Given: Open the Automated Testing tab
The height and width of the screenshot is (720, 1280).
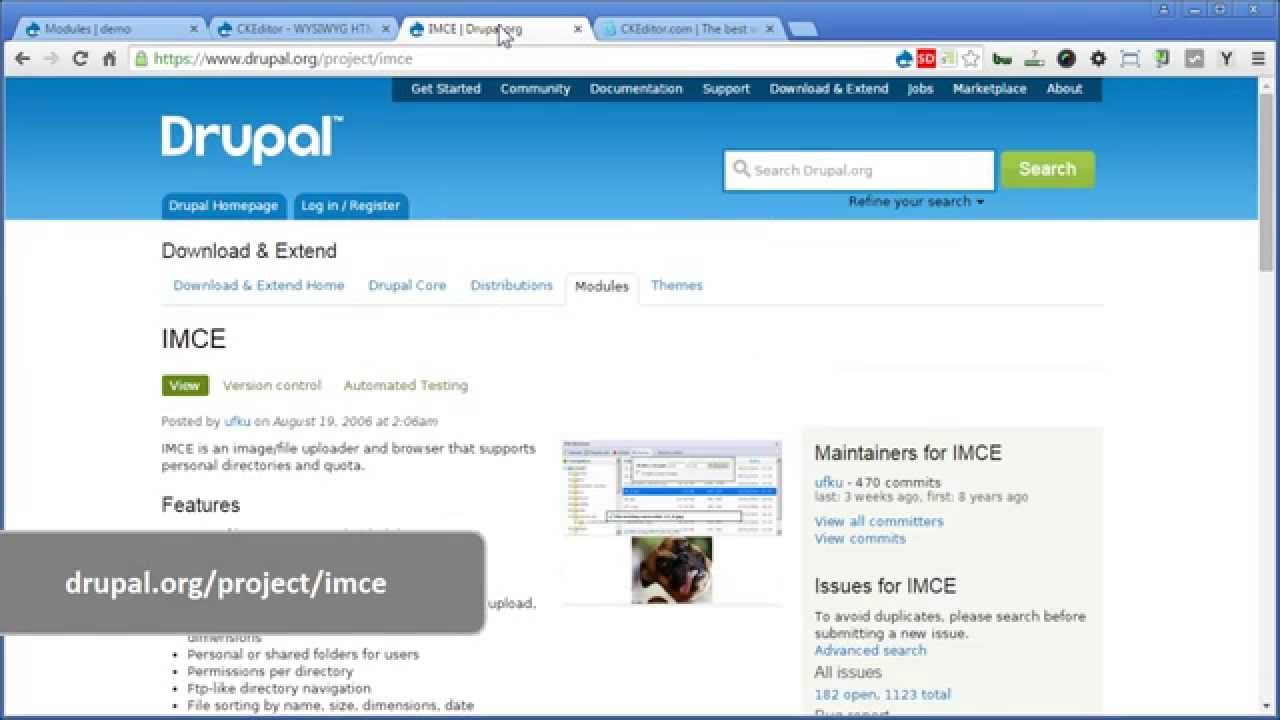Looking at the screenshot, I should (x=405, y=385).
